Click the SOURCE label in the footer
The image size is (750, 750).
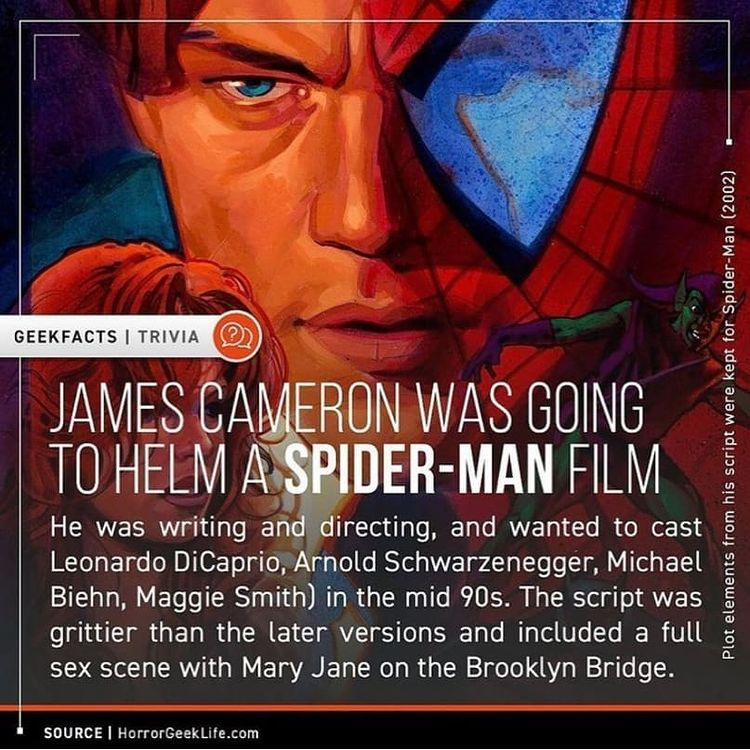(x=73, y=733)
